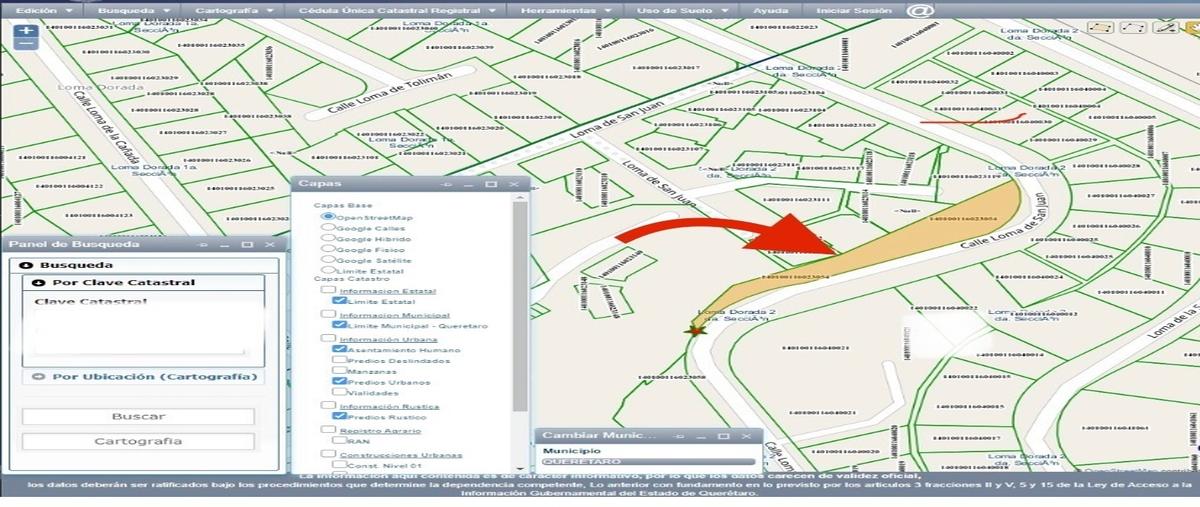The image size is (1200, 507).
Task: Click Iniciar Sesión in the menu bar
Action: tap(853, 9)
